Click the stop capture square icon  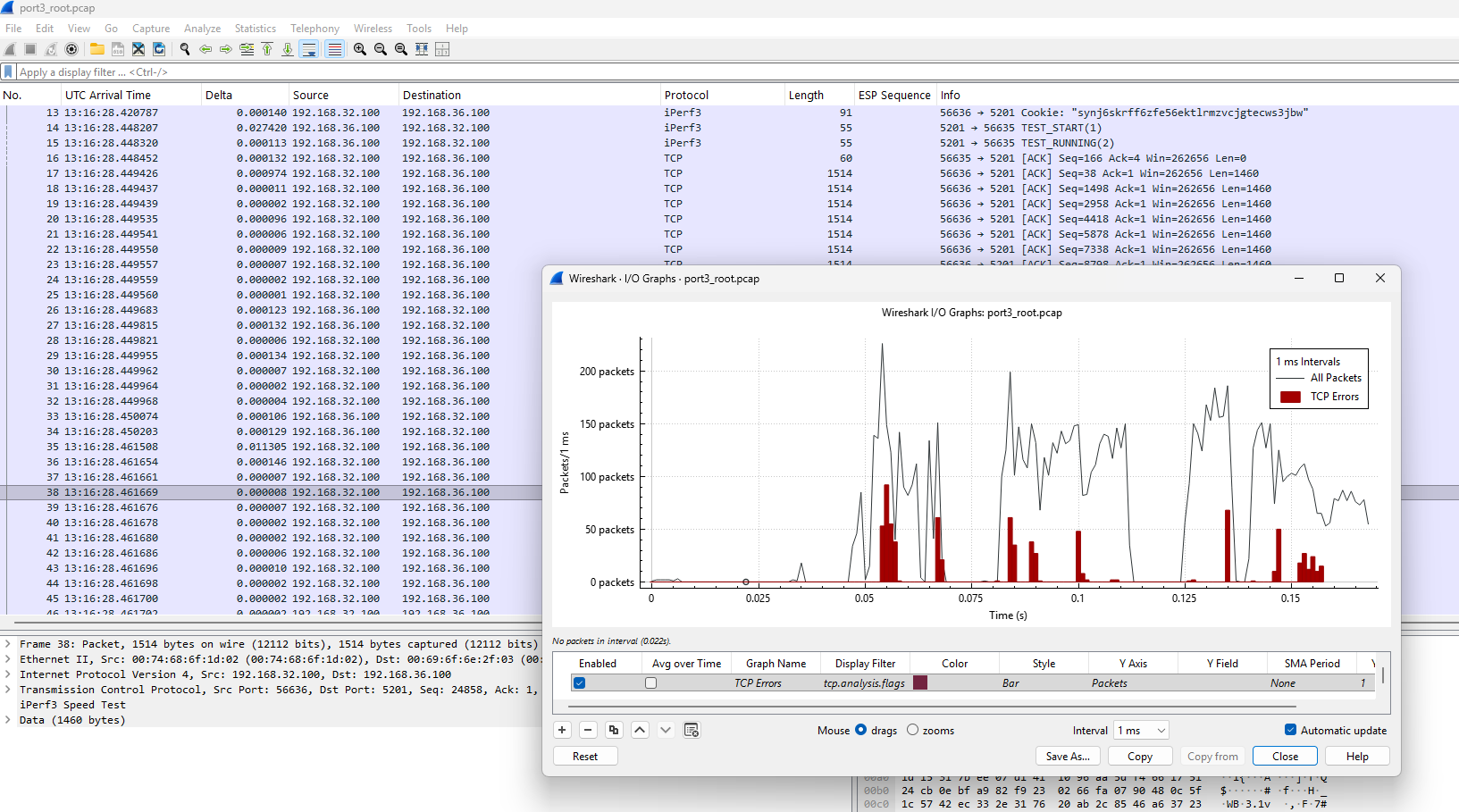coord(30,49)
